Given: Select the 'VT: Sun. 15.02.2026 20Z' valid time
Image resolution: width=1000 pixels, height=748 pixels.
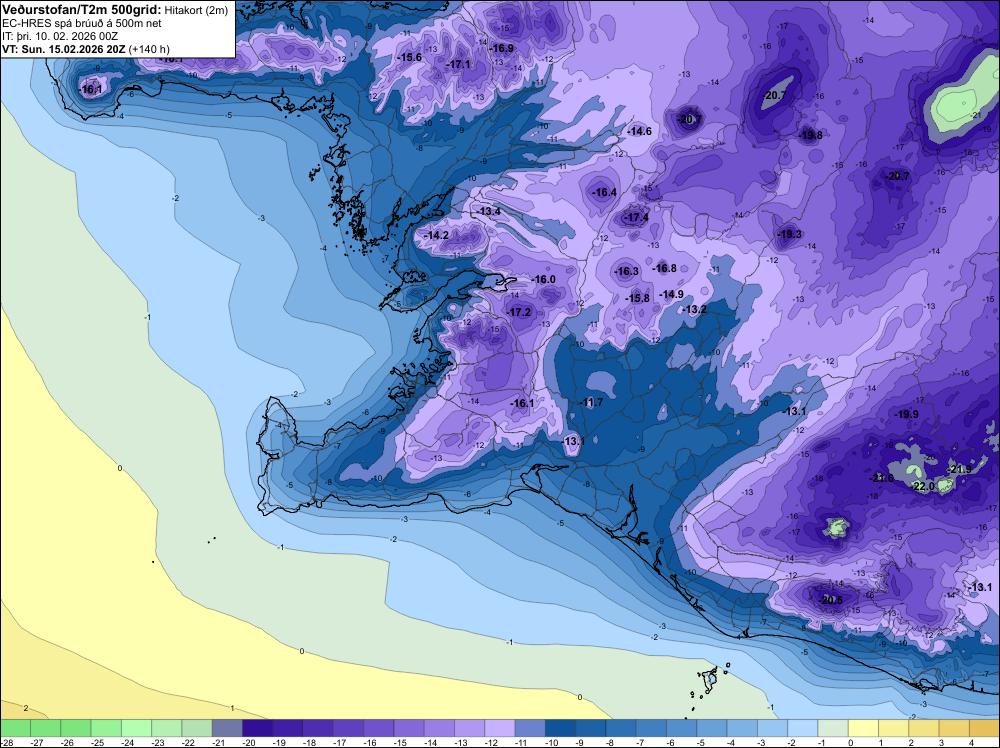Looking at the screenshot, I should 64,49.
